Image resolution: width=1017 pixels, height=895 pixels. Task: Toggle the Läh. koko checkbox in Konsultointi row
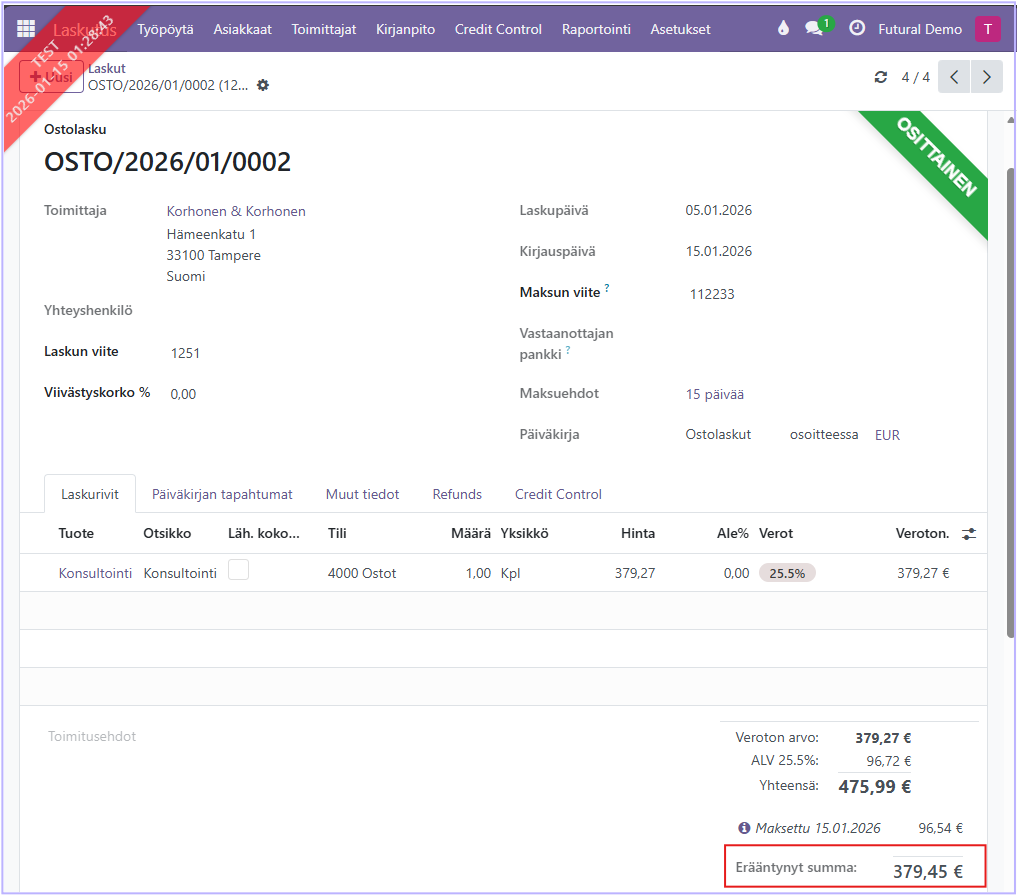238,570
